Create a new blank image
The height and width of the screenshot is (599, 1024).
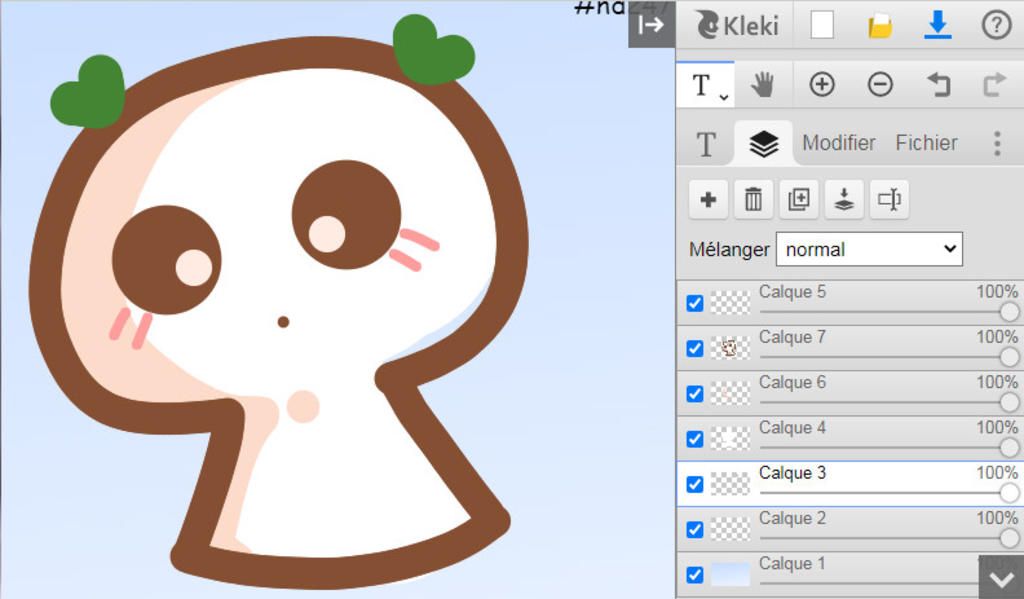[822, 25]
